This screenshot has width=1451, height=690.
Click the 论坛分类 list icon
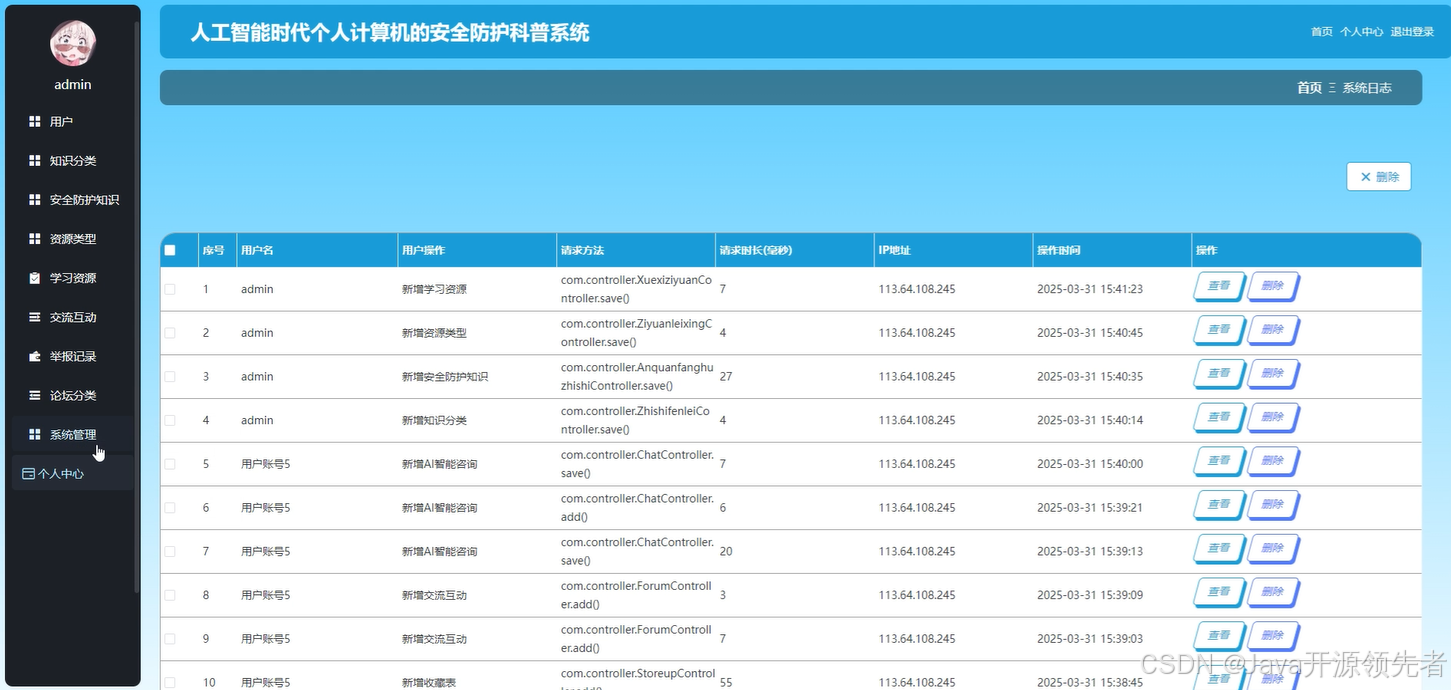(34, 395)
